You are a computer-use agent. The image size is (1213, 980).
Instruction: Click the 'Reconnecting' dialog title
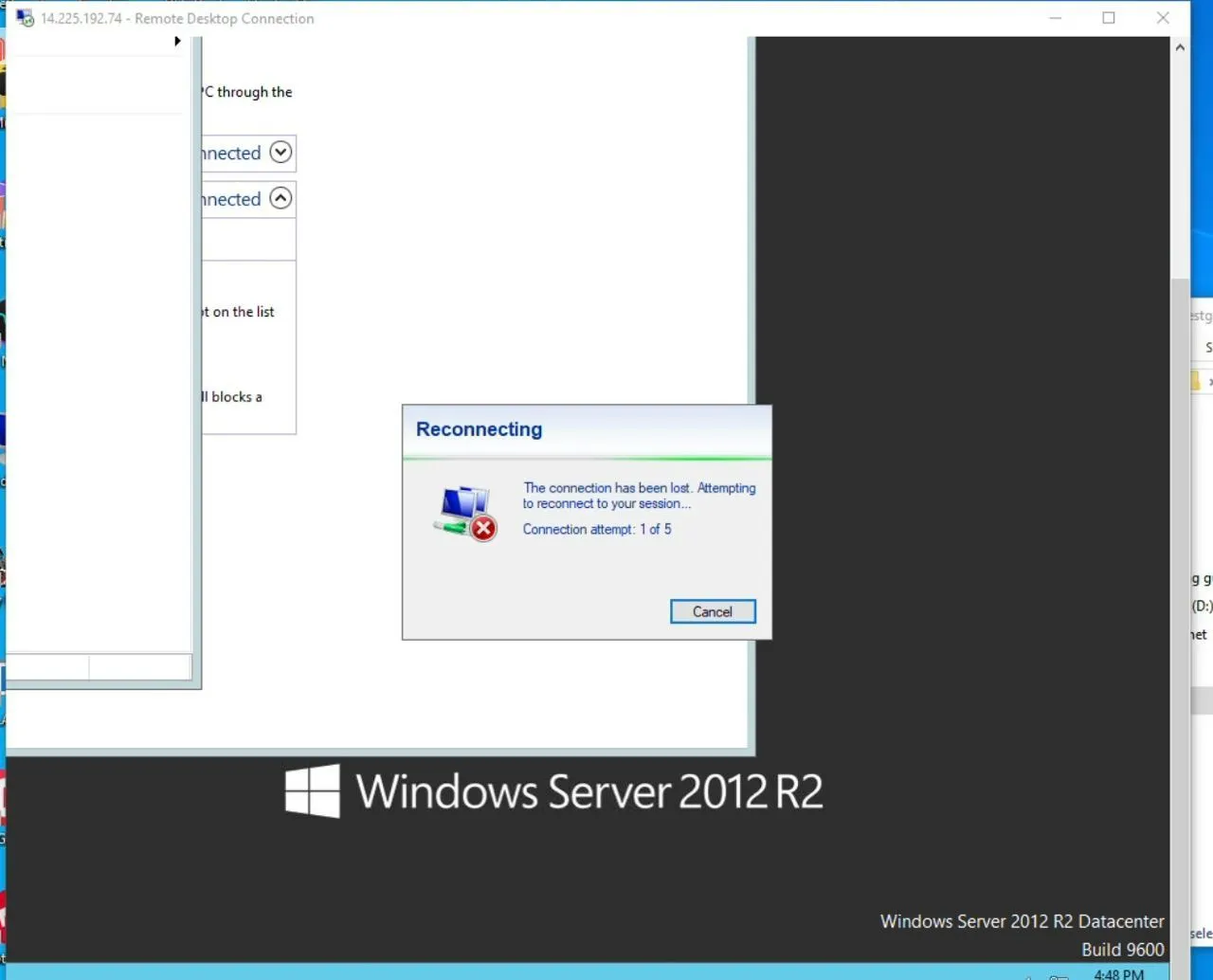tap(479, 429)
